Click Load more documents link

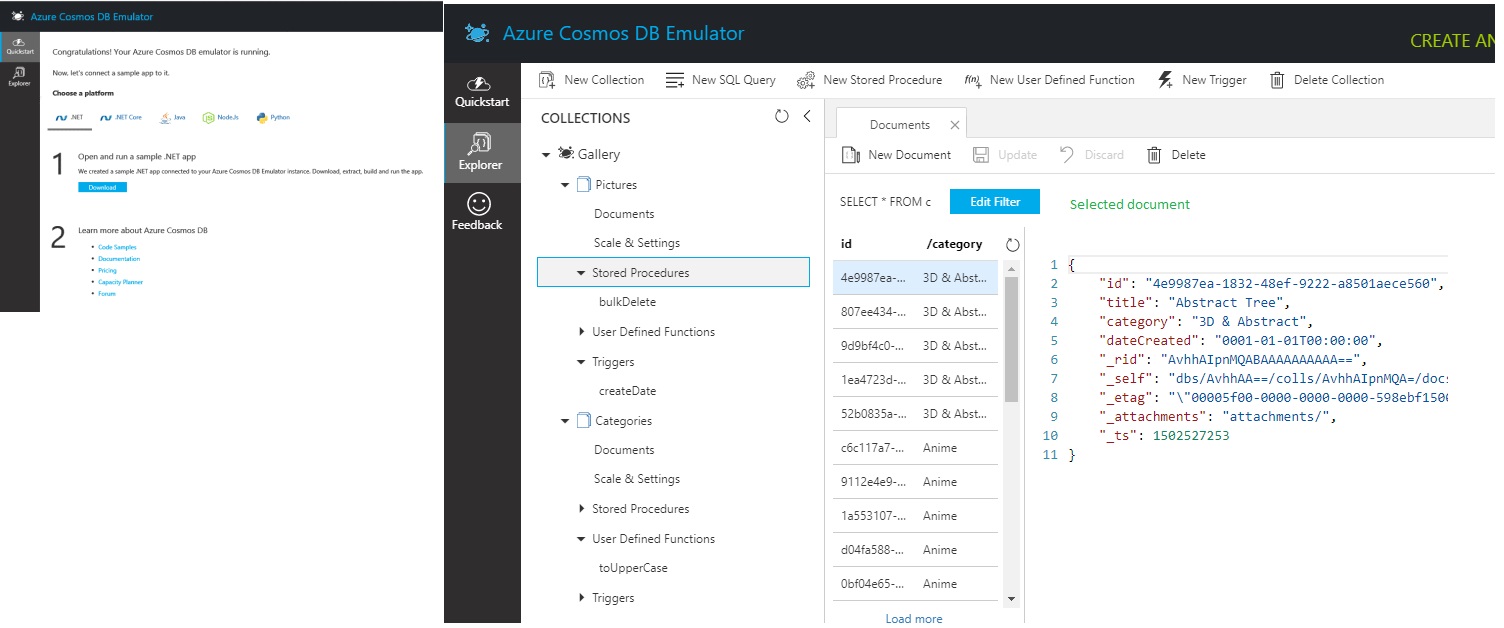point(914,619)
